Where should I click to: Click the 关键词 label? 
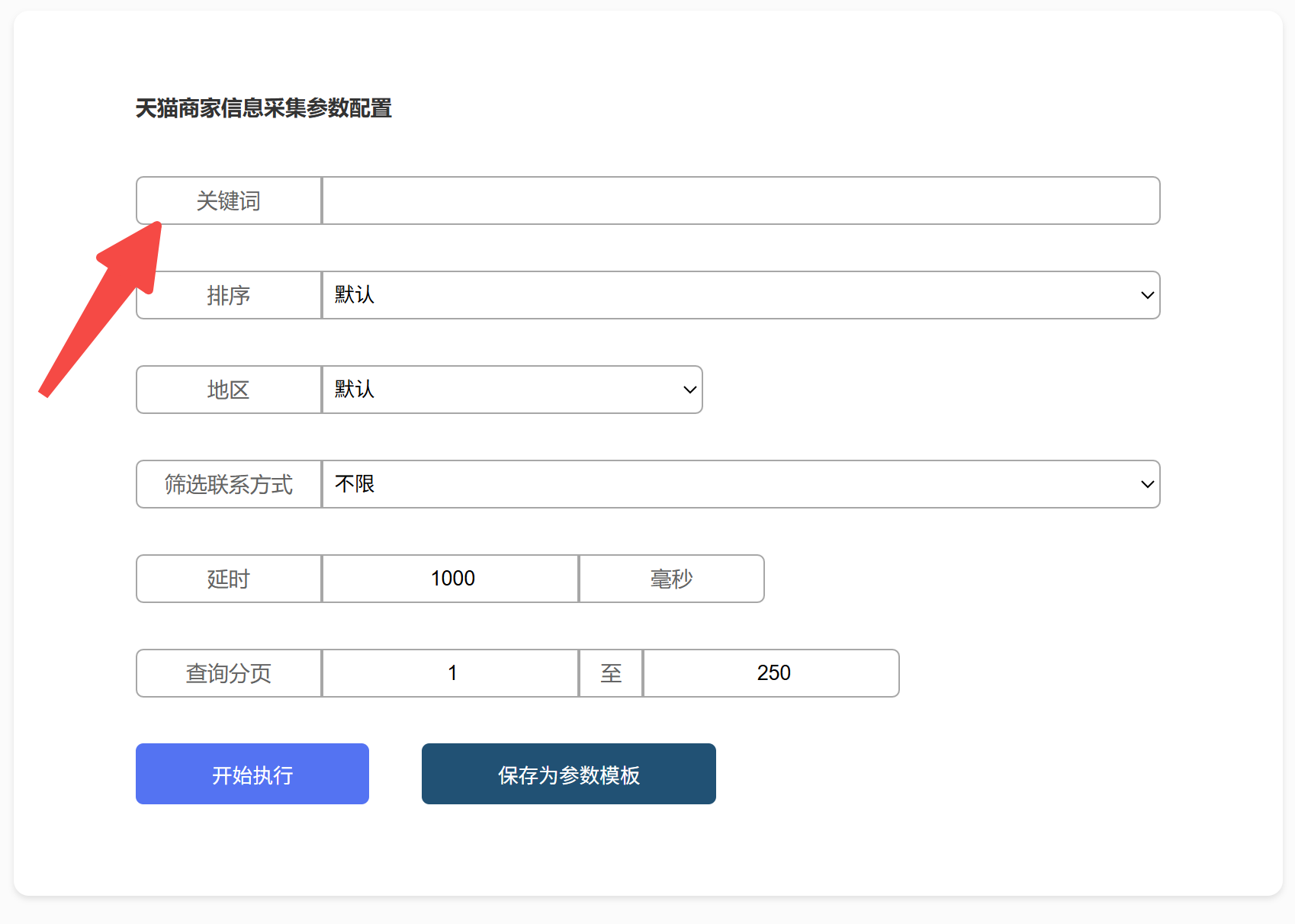coord(229,201)
